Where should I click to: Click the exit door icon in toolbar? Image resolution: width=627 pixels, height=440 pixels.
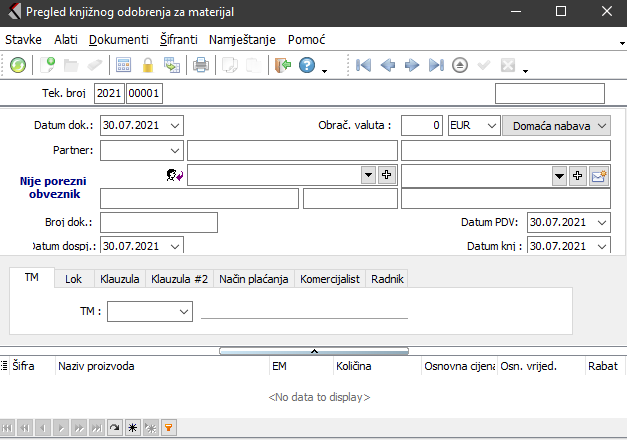pos(282,65)
